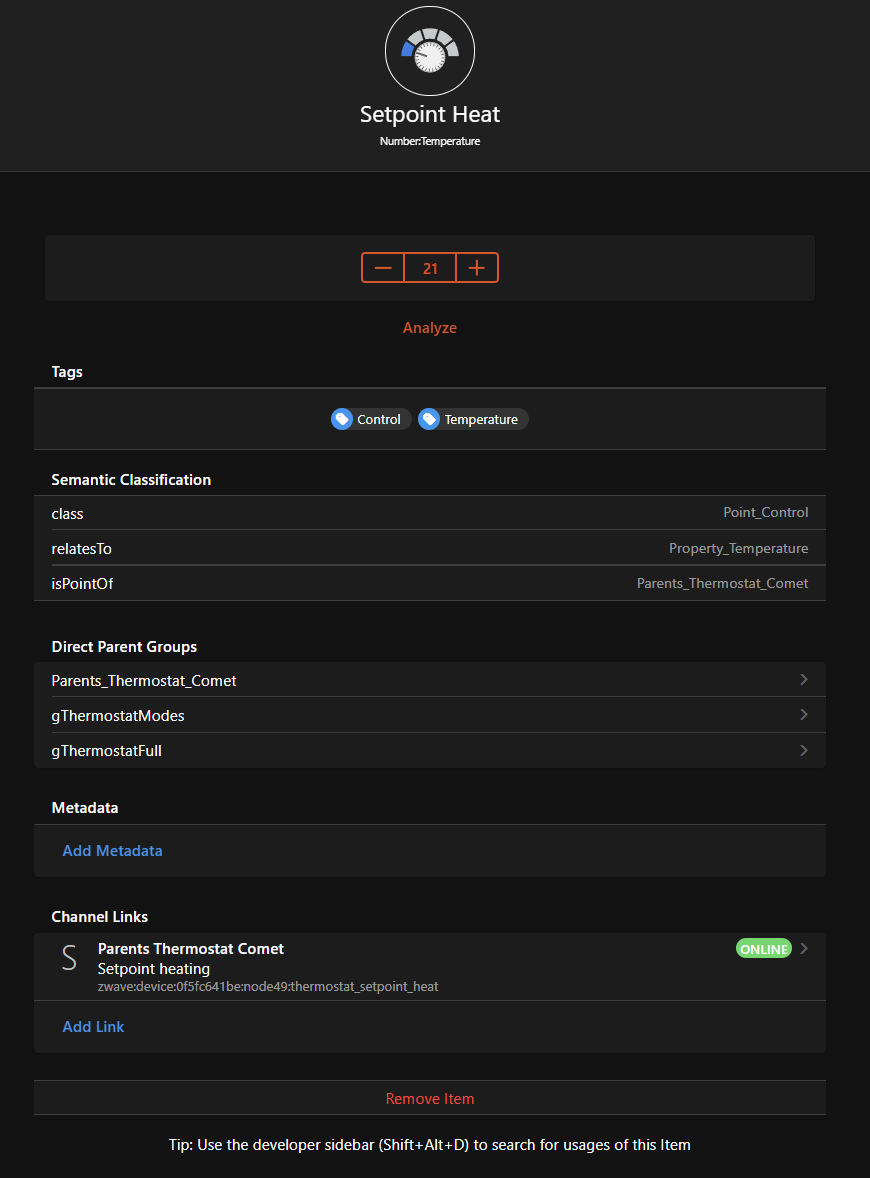The width and height of the screenshot is (870, 1178).
Task: Click Add Metadata
Action: (112, 851)
